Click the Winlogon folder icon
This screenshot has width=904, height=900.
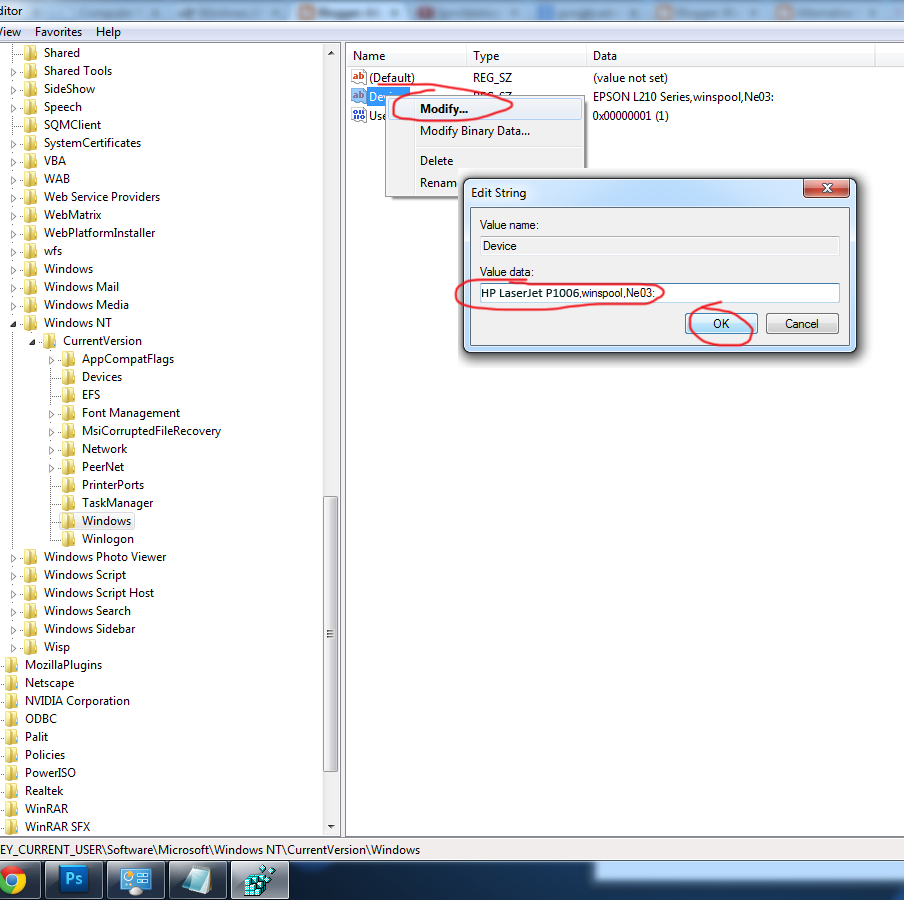[x=69, y=539]
